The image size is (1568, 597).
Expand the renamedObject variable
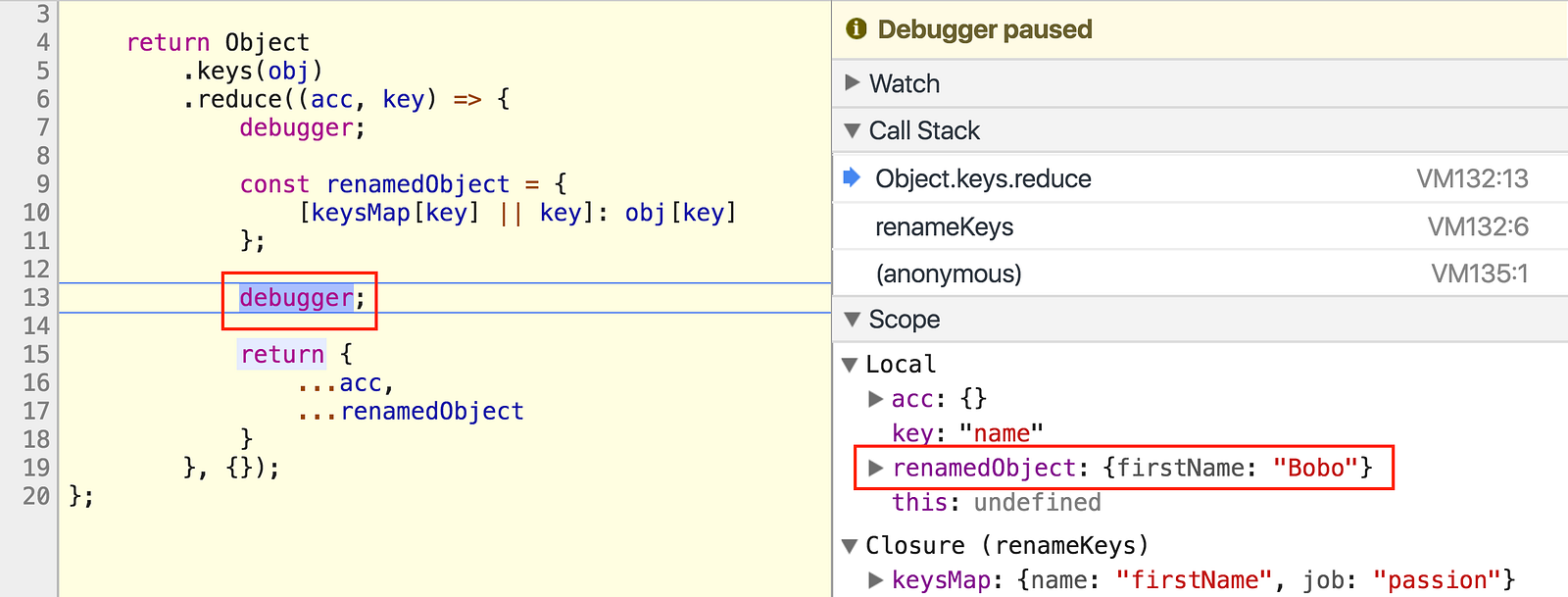(x=876, y=468)
